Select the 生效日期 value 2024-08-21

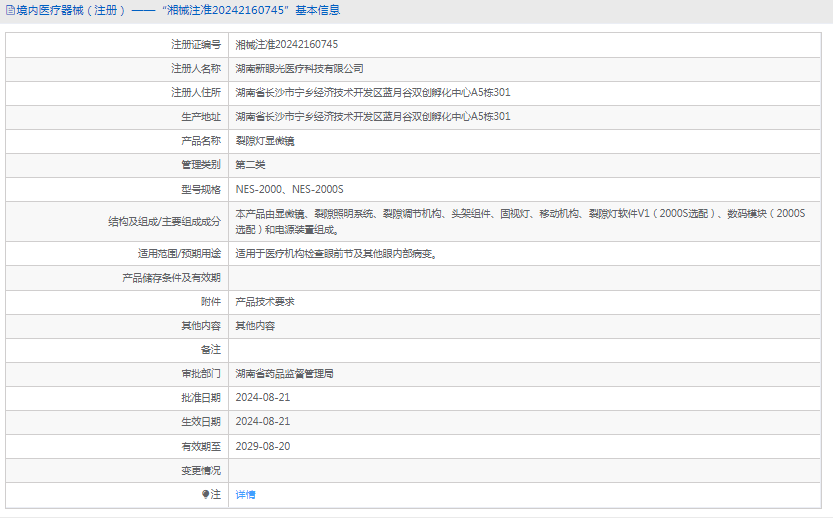point(263,421)
